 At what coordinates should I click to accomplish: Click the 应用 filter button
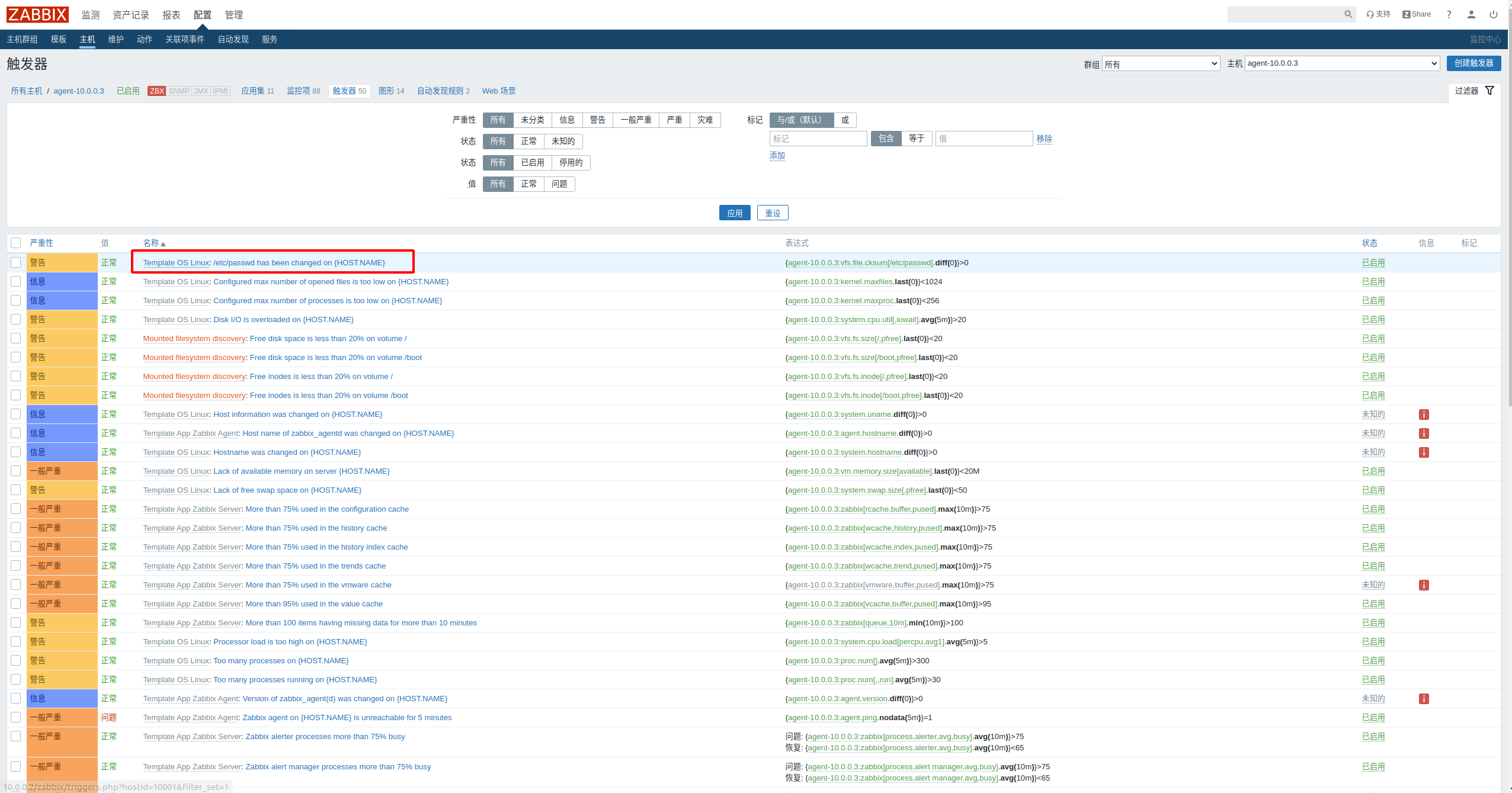pyautogui.click(x=735, y=213)
